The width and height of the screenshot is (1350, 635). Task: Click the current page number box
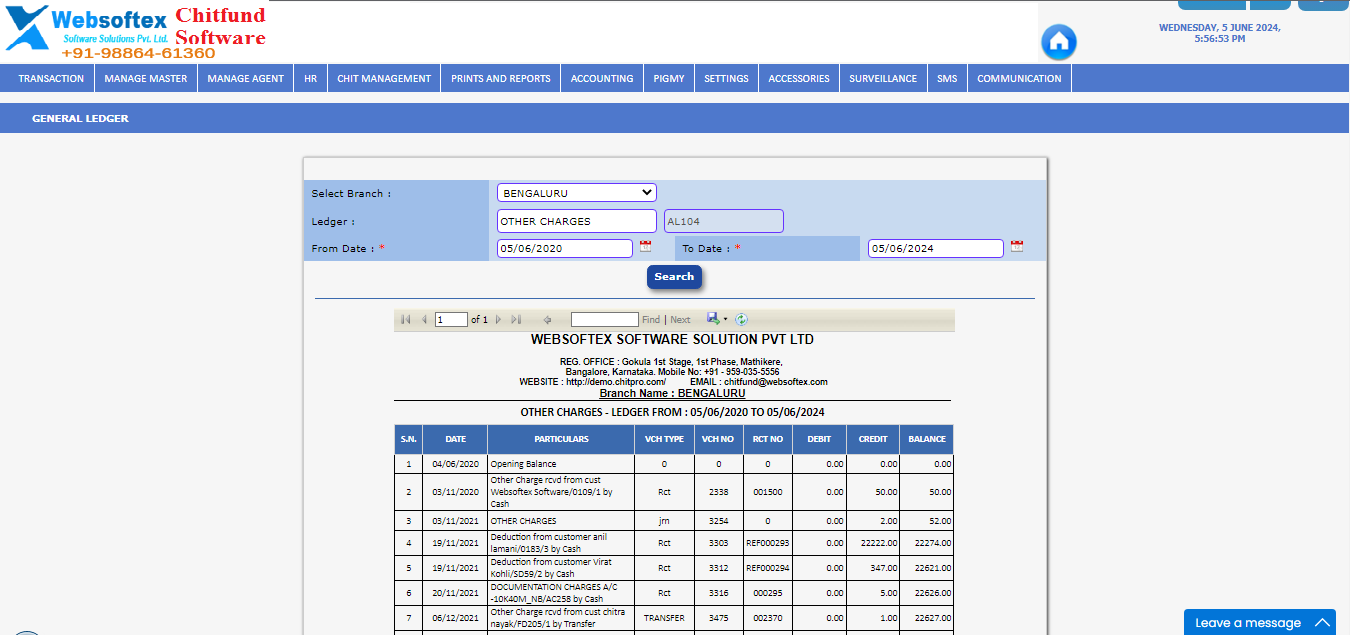point(451,320)
